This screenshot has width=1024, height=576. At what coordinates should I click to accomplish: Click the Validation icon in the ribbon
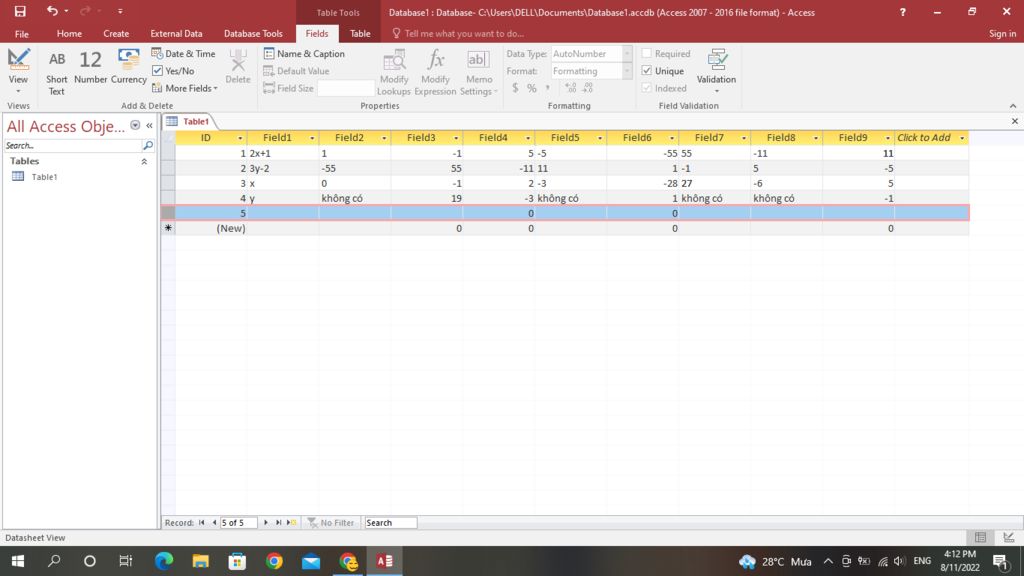tap(716, 69)
